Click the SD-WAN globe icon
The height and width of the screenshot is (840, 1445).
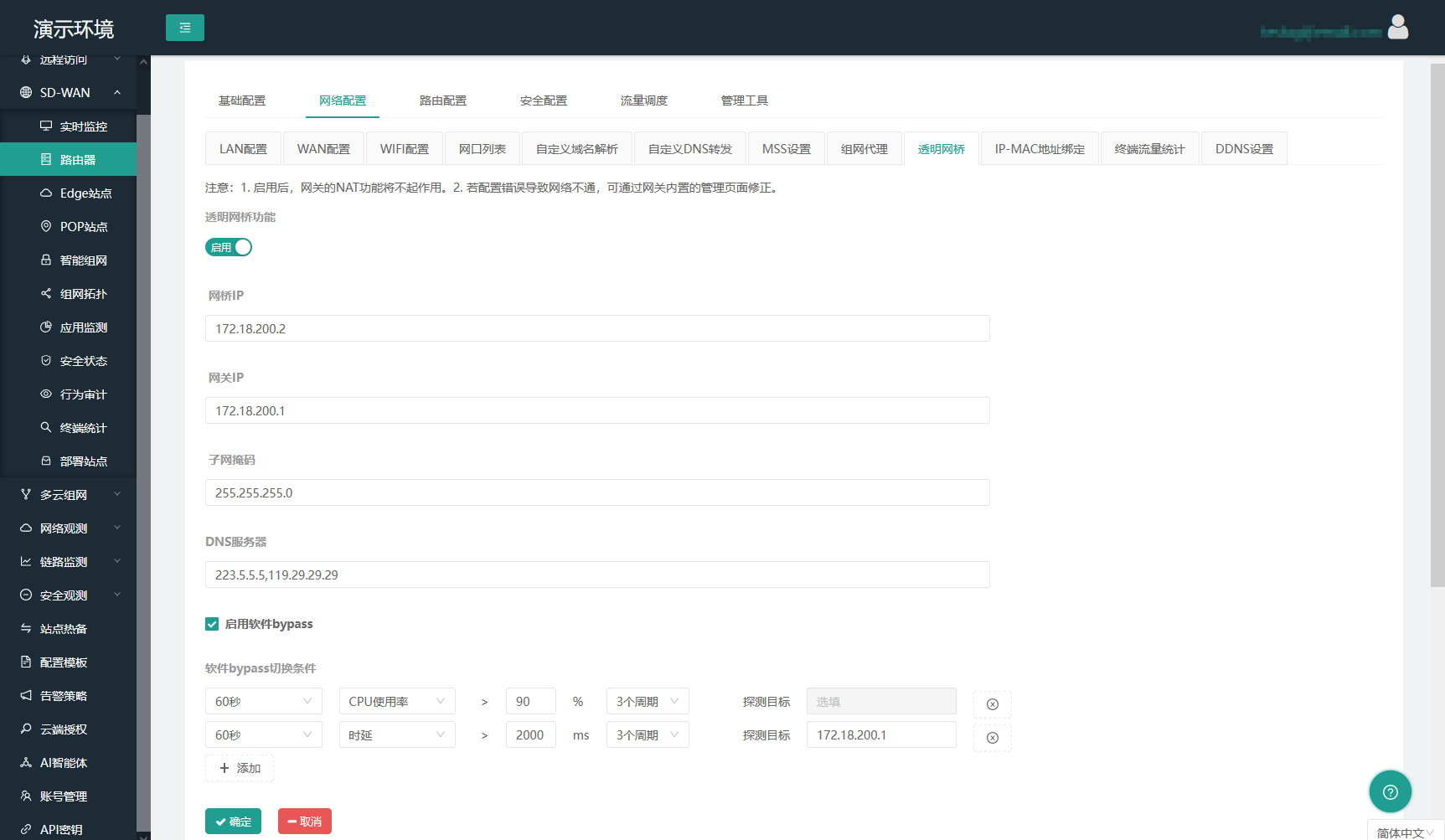(26, 92)
